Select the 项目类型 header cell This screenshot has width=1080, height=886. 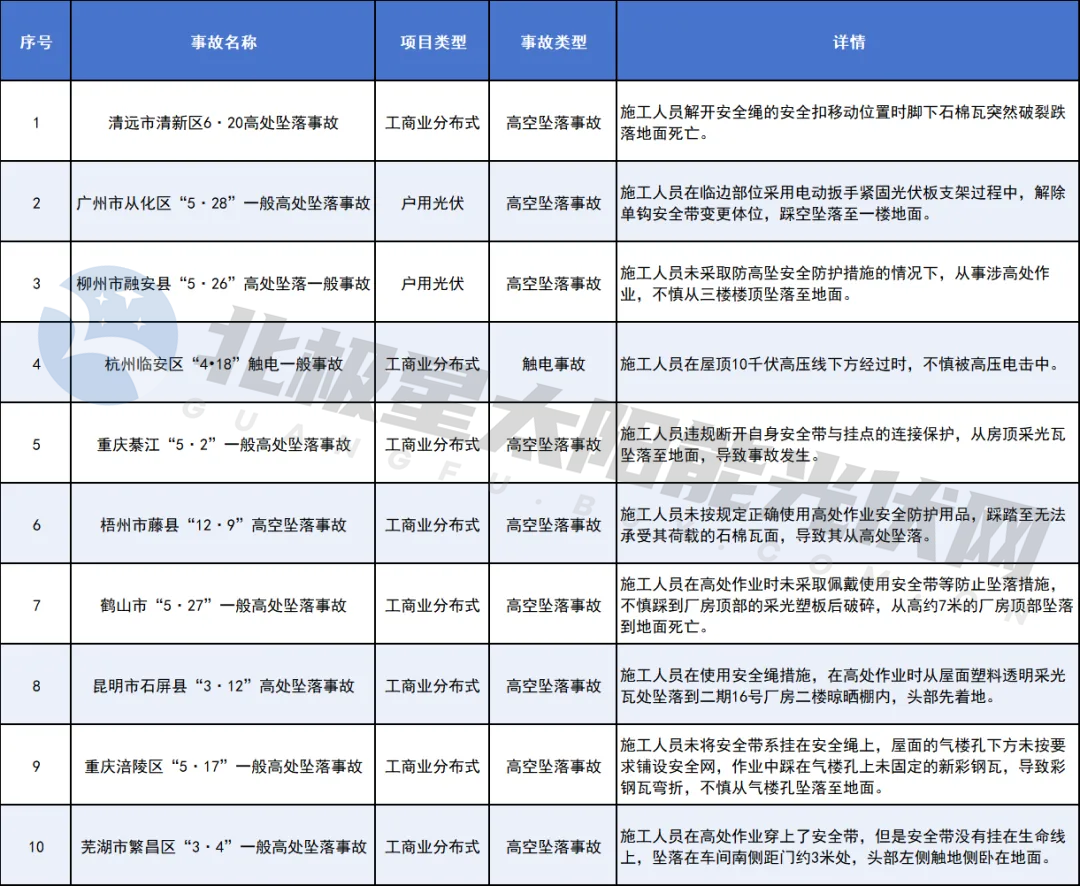[x=432, y=43]
